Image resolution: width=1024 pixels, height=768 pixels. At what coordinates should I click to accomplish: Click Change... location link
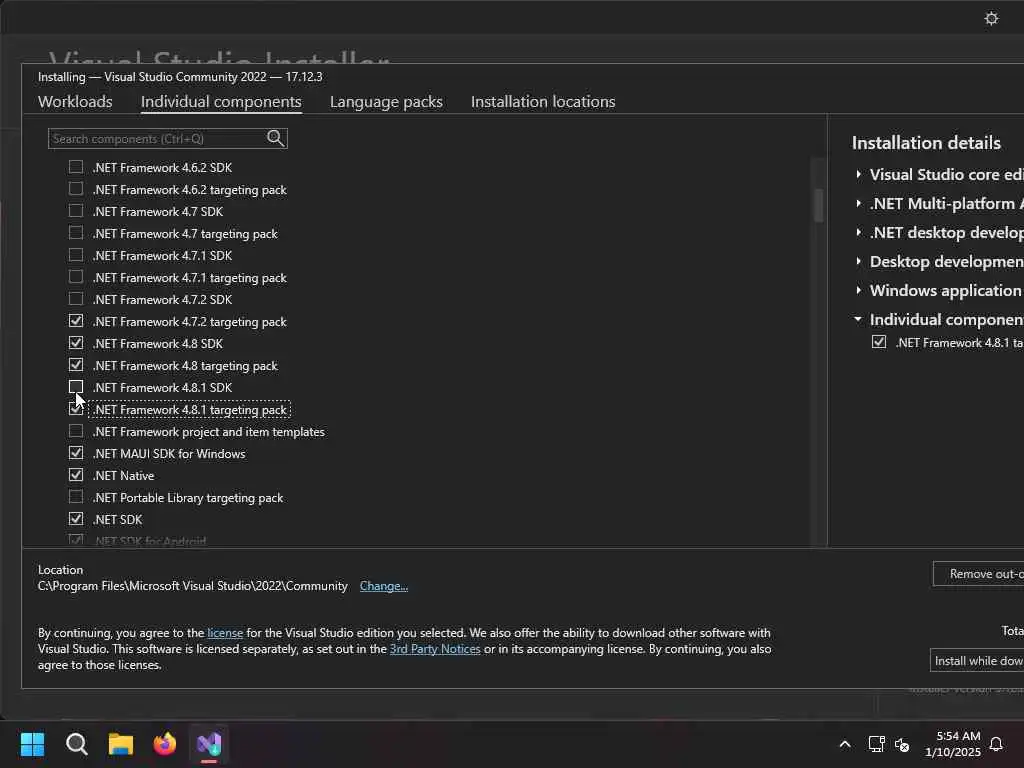[384, 586]
